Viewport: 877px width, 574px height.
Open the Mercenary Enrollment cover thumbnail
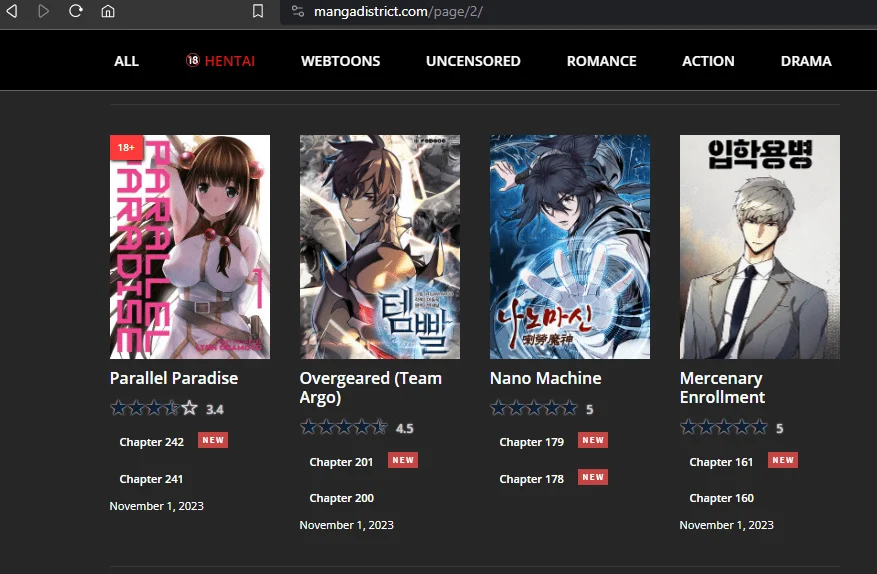(760, 247)
